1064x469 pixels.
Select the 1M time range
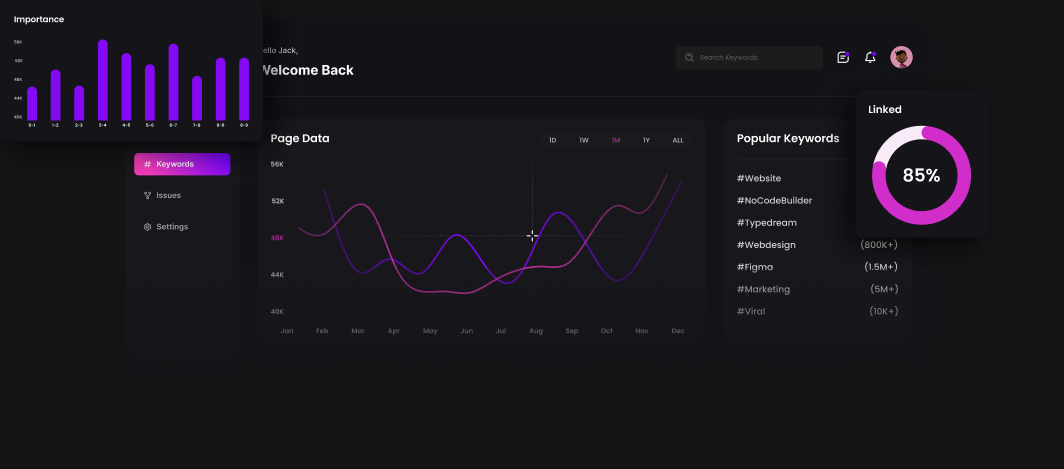click(x=615, y=140)
